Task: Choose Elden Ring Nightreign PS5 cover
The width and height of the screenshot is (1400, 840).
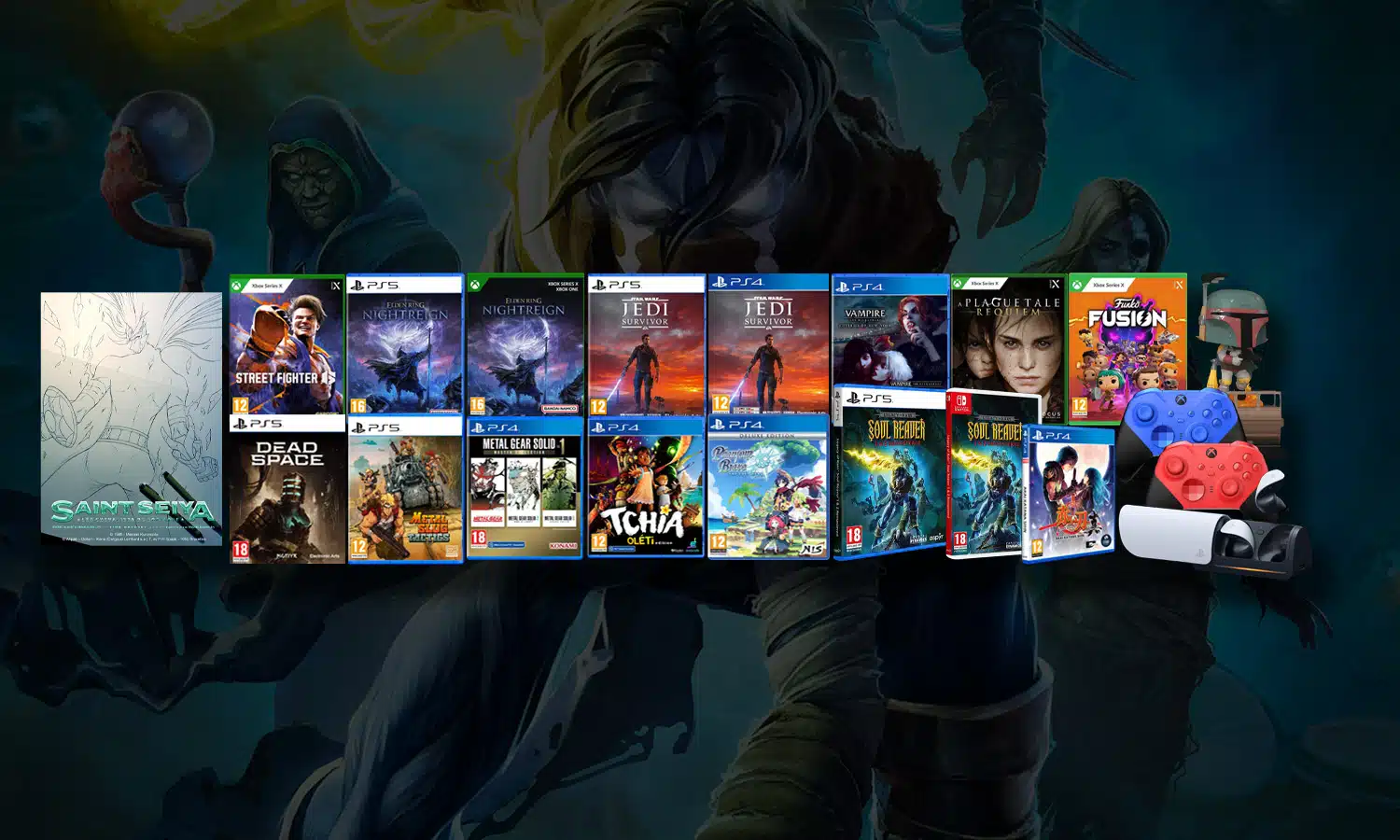Action: click(405, 344)
